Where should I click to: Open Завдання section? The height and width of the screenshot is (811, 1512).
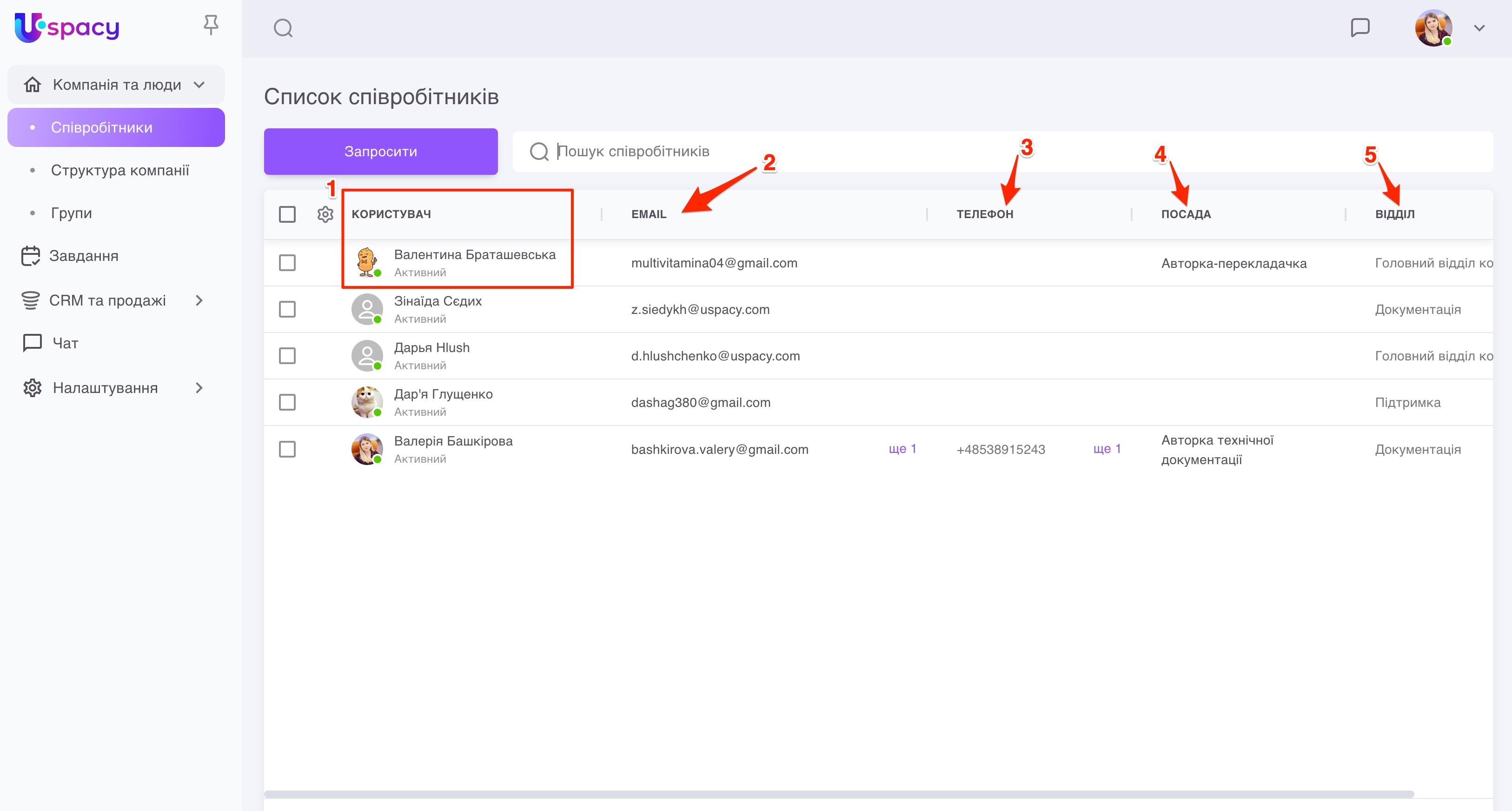[x=83, y=256]
